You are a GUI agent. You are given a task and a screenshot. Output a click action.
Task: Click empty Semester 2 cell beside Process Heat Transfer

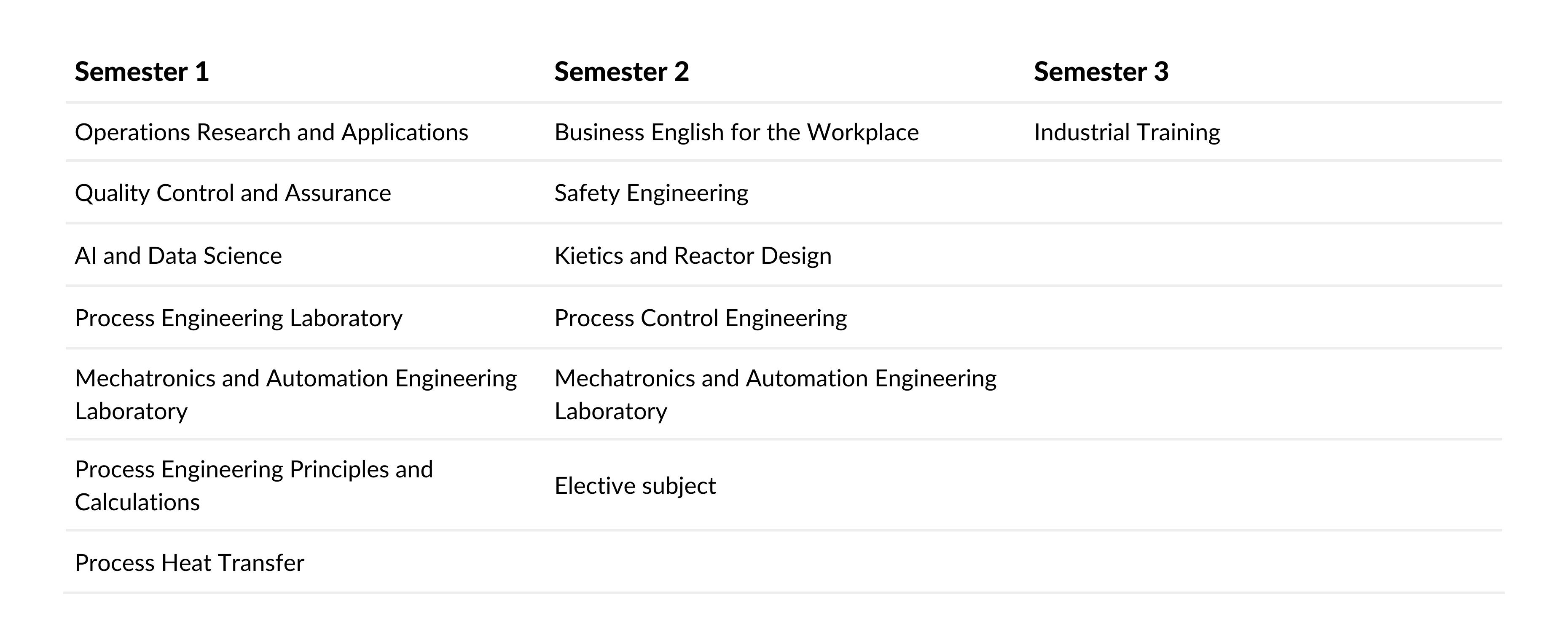coord(785,562)
